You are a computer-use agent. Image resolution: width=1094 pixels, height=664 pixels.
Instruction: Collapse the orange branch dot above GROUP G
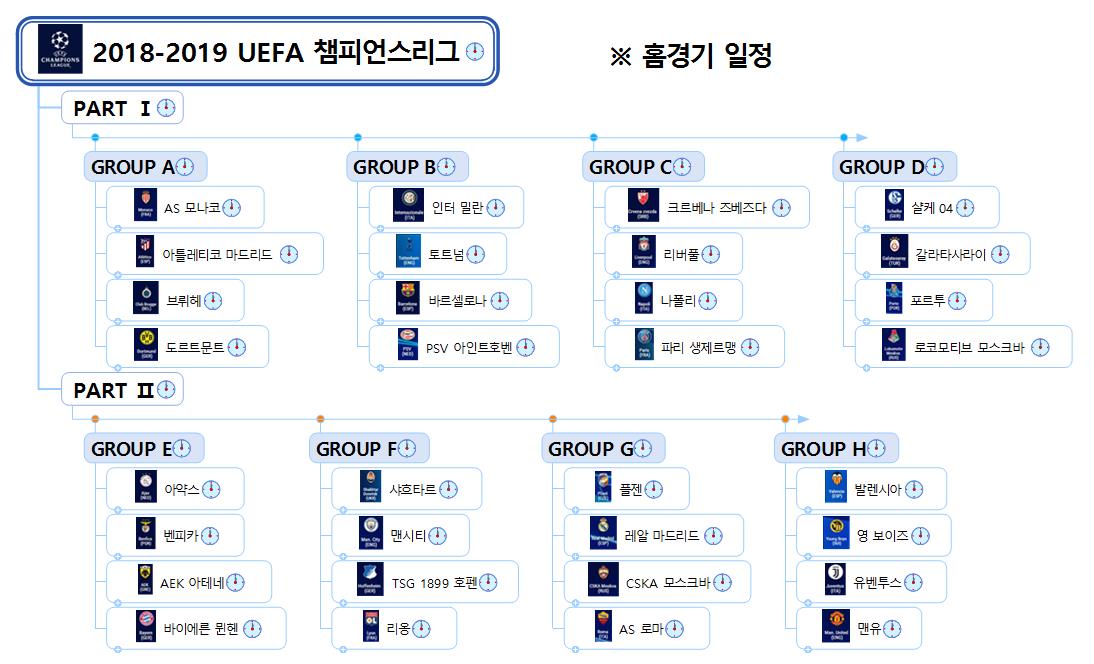[552, 418]
